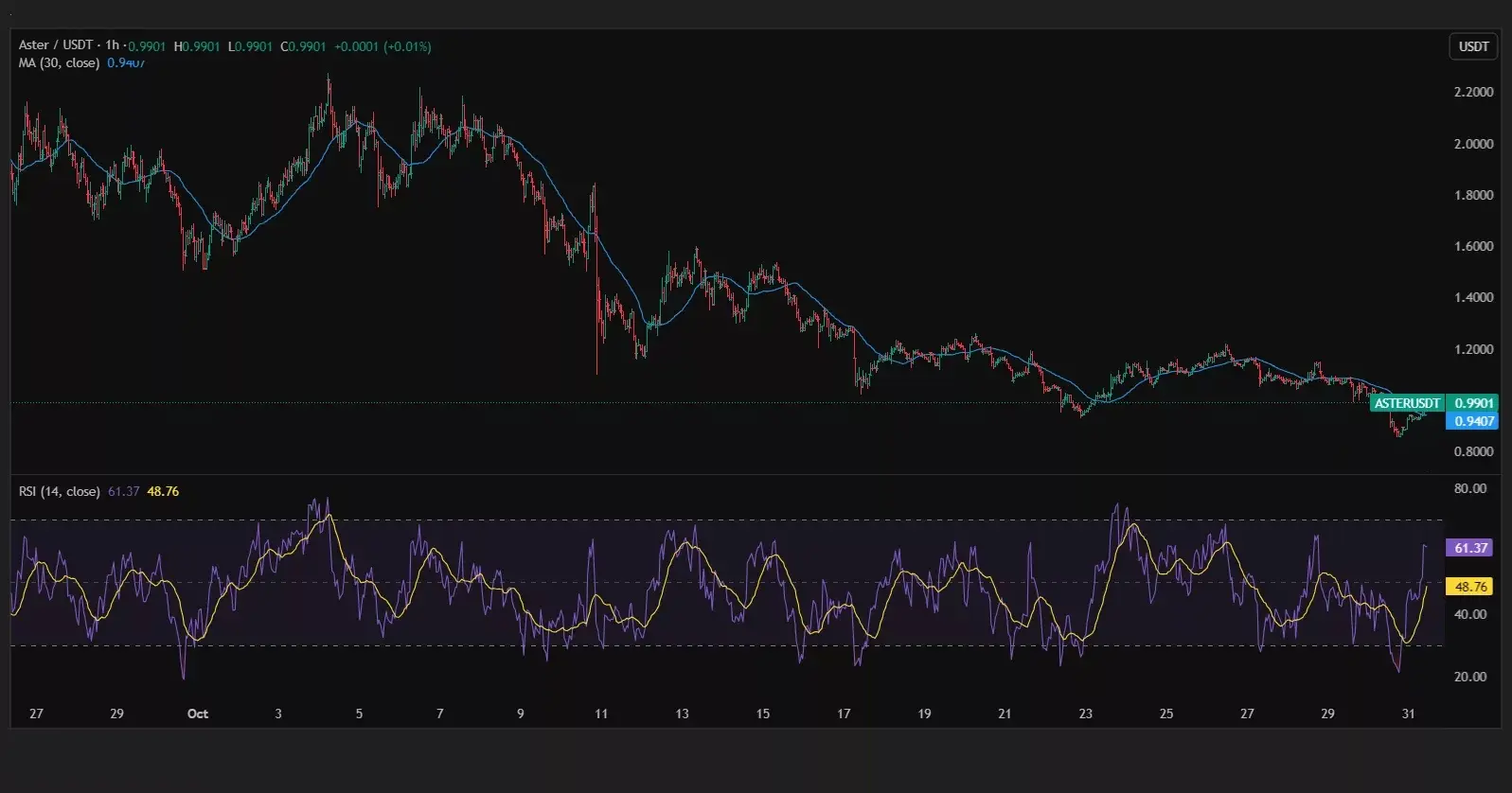1512x793 pixels.
Task: Click the 20.00 level on RSI scale
Action: (x=1470, y=677)
